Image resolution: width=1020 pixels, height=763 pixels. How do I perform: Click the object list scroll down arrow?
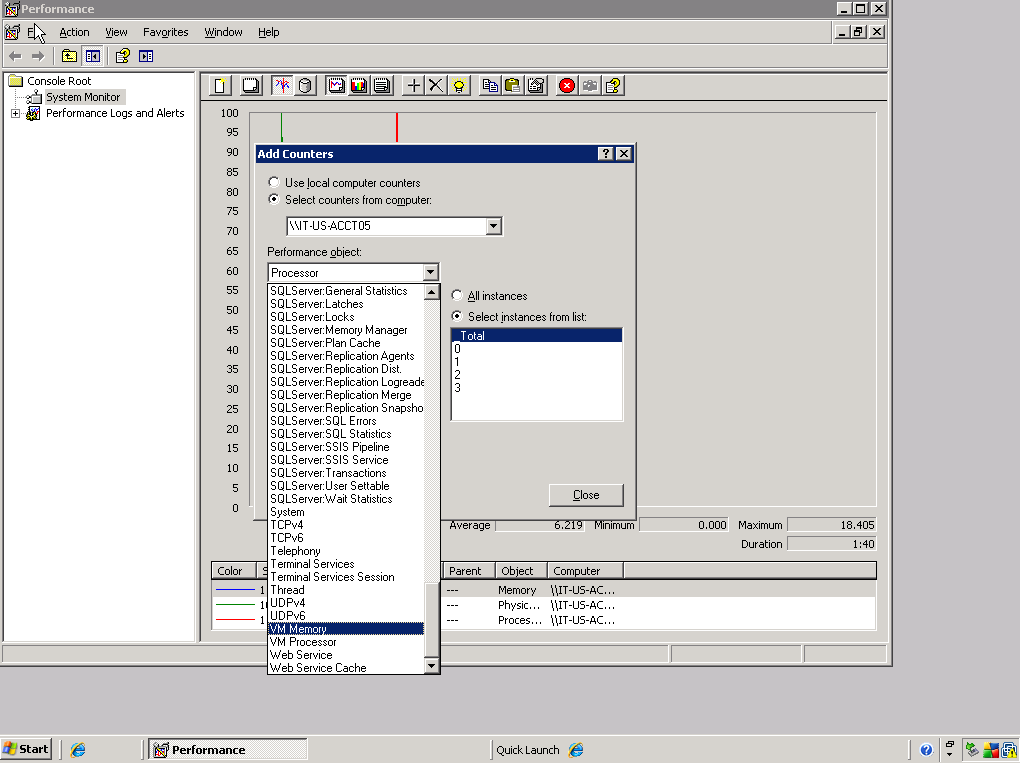(431, 665)
